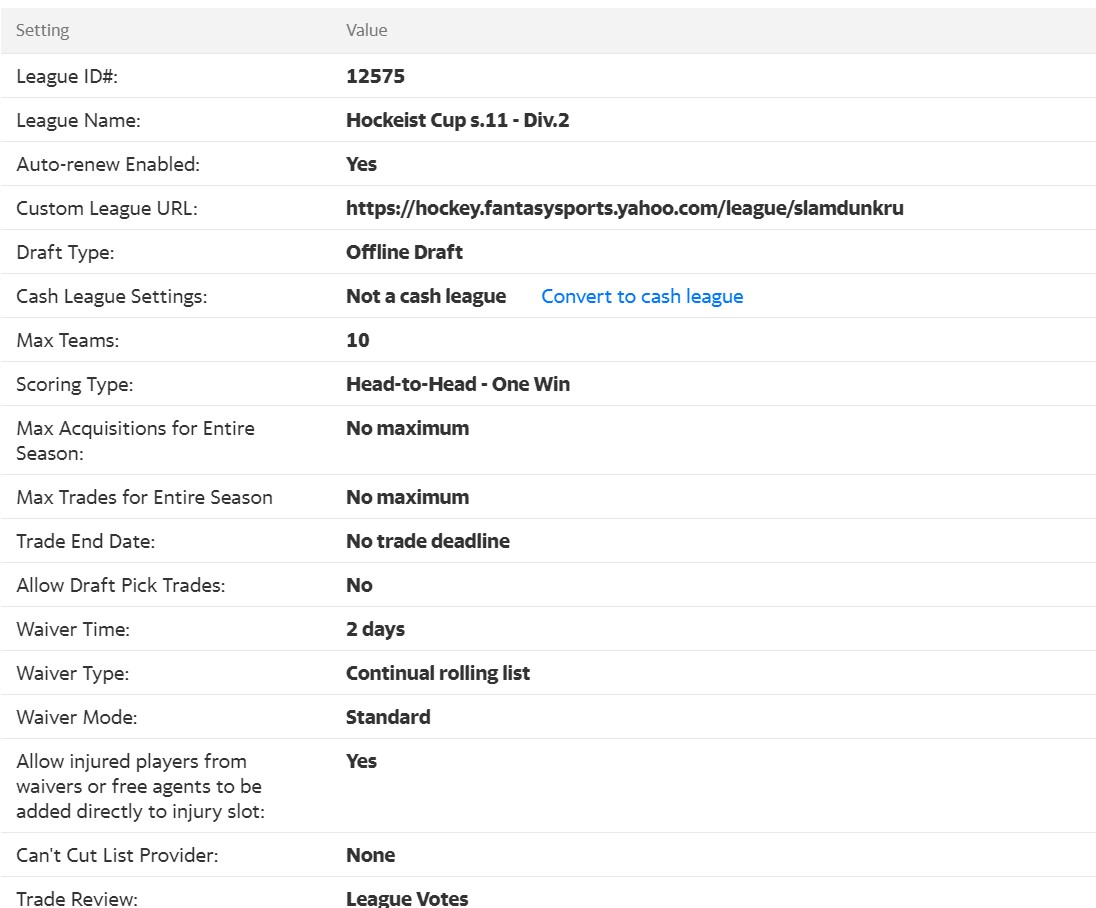Click the No trade deadline value
Viewport: 1096px width, 908px height.
(427, 541)
